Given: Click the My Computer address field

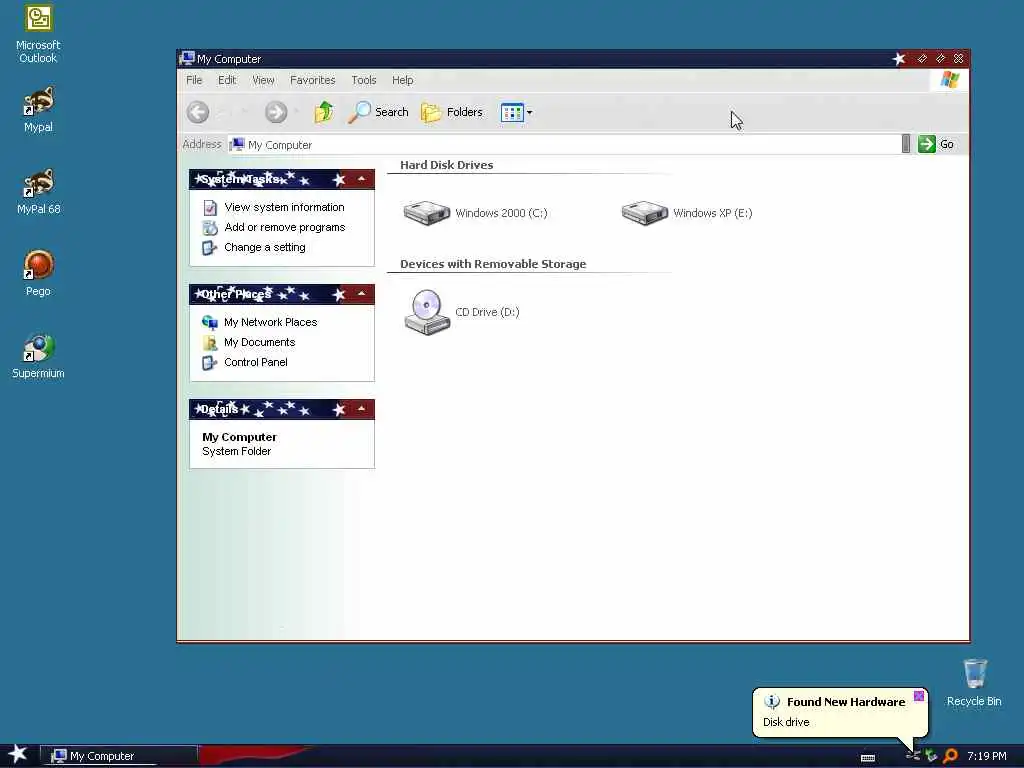Looking at the screenshot, I should 564,144.
